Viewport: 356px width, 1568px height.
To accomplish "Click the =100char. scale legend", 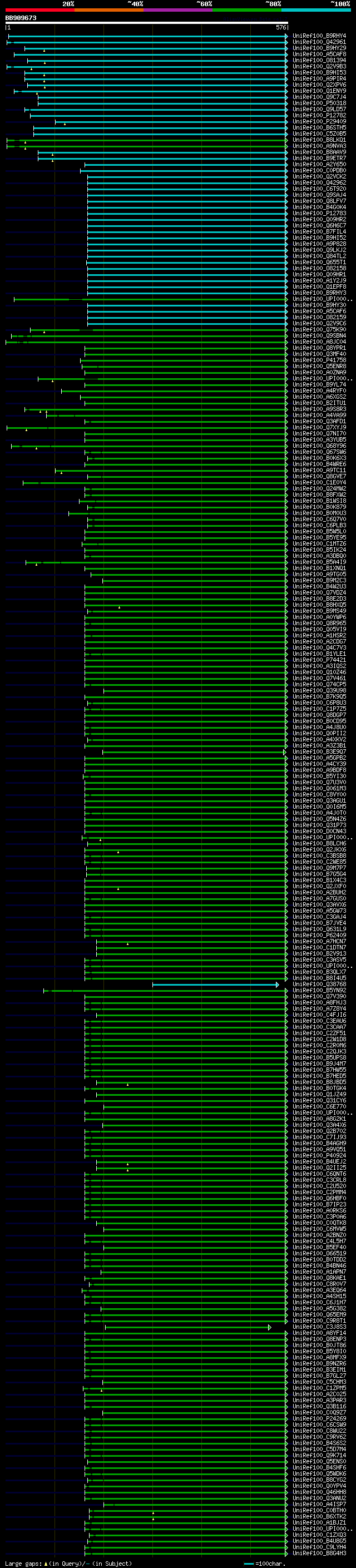I will (x=264, y=1563).
